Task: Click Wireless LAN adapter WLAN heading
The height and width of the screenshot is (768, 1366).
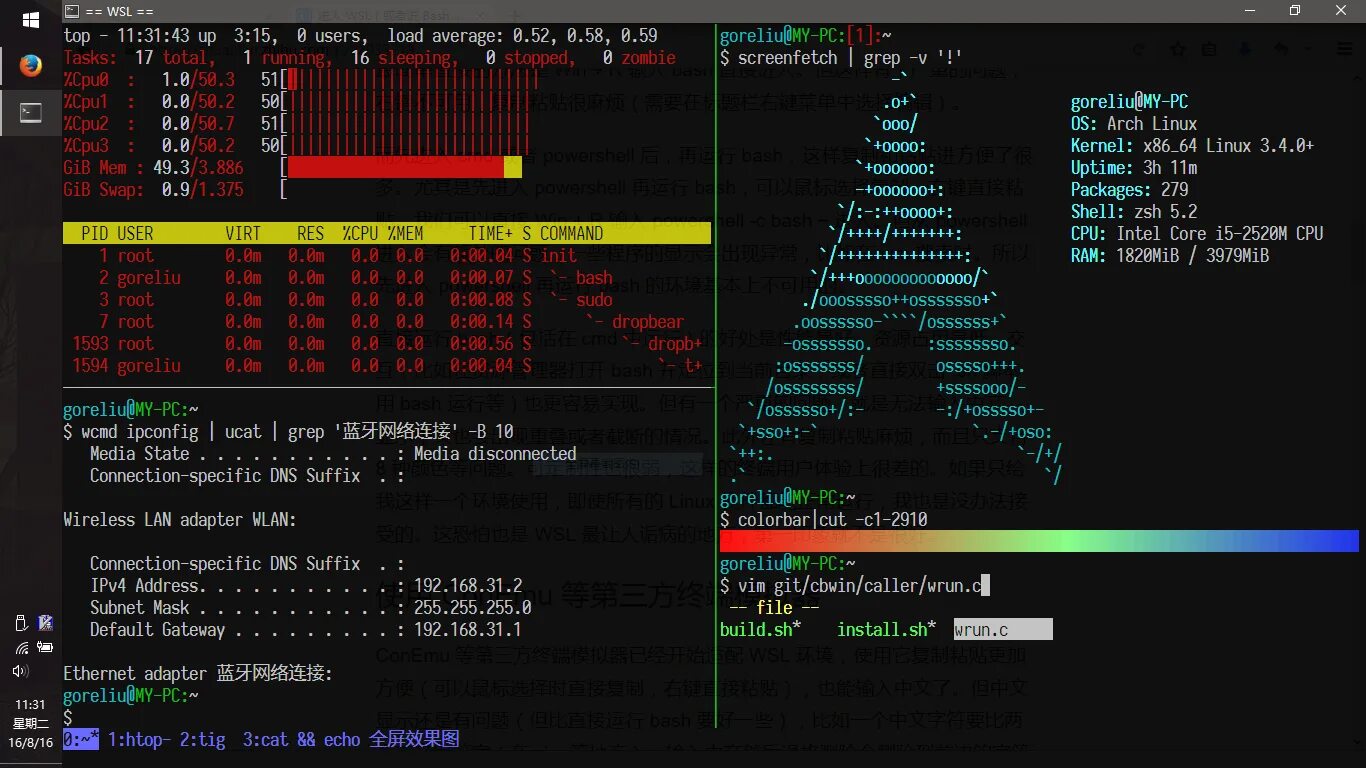Action: coord(180,519)
